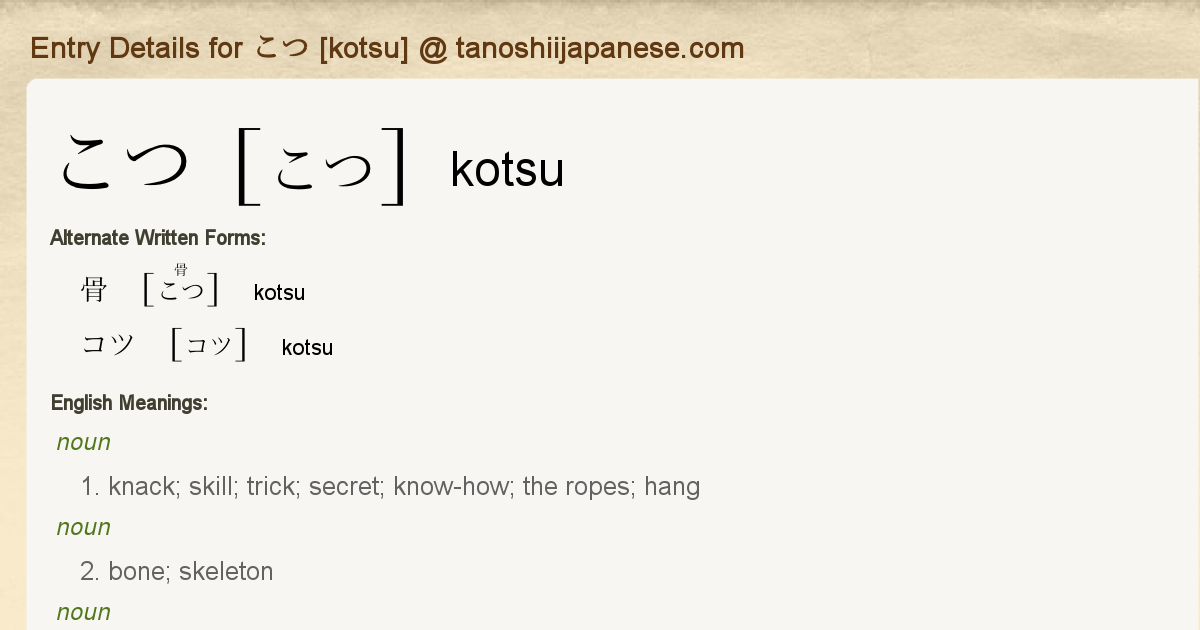Click the 'Alternate Written Forms:' label
Screen dimensions: 1200x630
[157, 238]
